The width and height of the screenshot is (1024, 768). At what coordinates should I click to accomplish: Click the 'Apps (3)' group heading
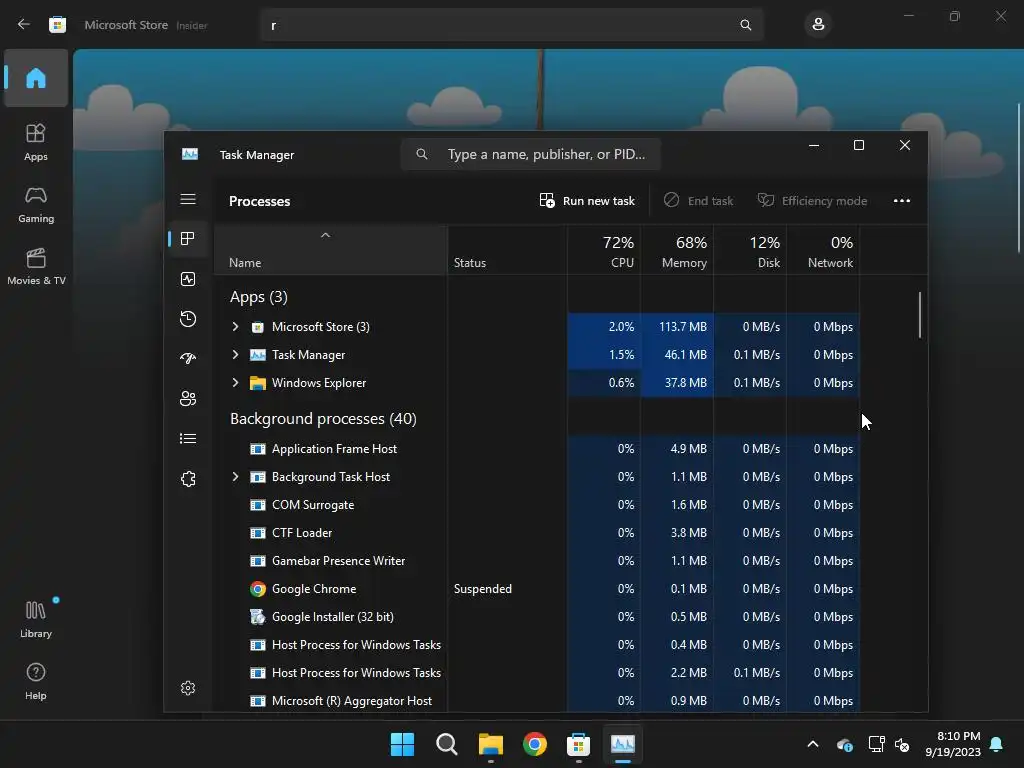tap(259, 297)
